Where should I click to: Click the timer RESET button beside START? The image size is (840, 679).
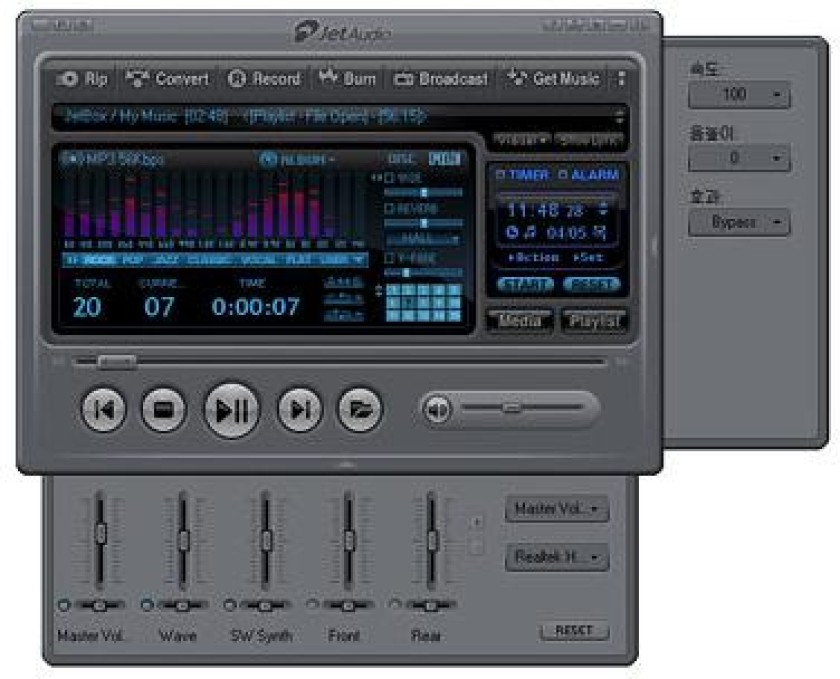tap(591, 284)
